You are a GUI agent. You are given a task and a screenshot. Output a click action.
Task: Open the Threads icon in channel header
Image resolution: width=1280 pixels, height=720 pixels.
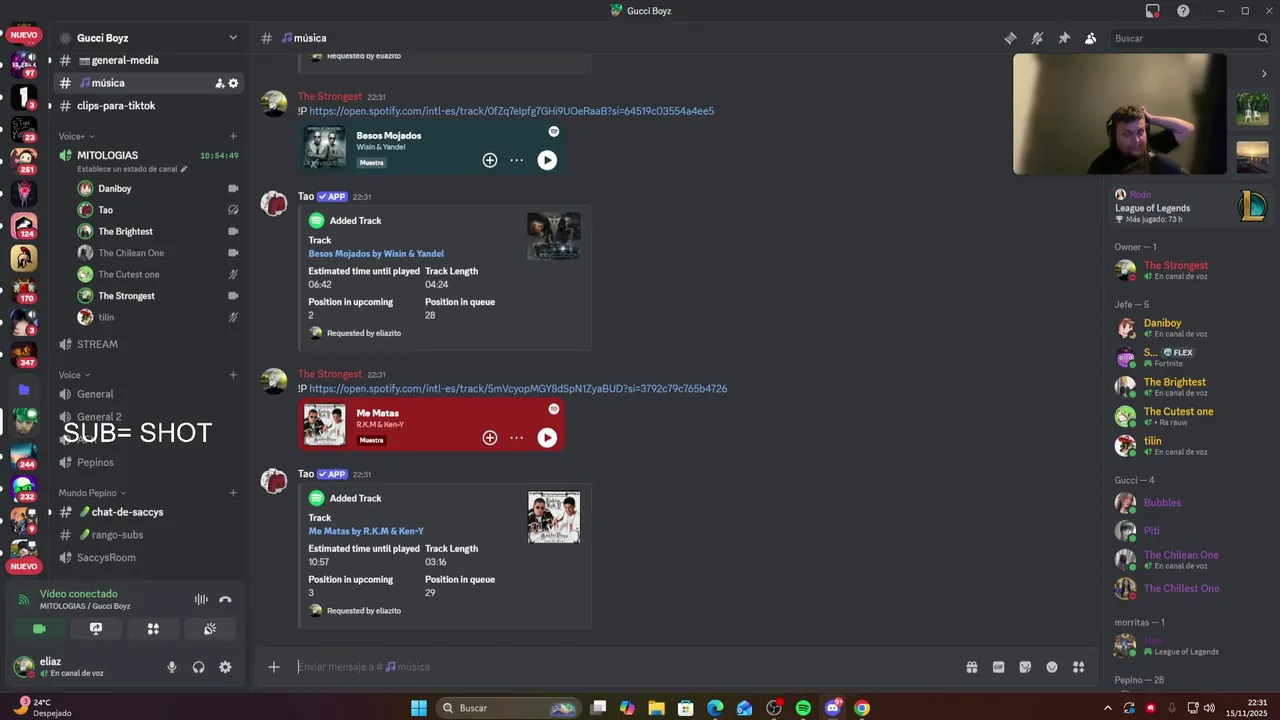pyautogui.click(x=1011, y=38)
